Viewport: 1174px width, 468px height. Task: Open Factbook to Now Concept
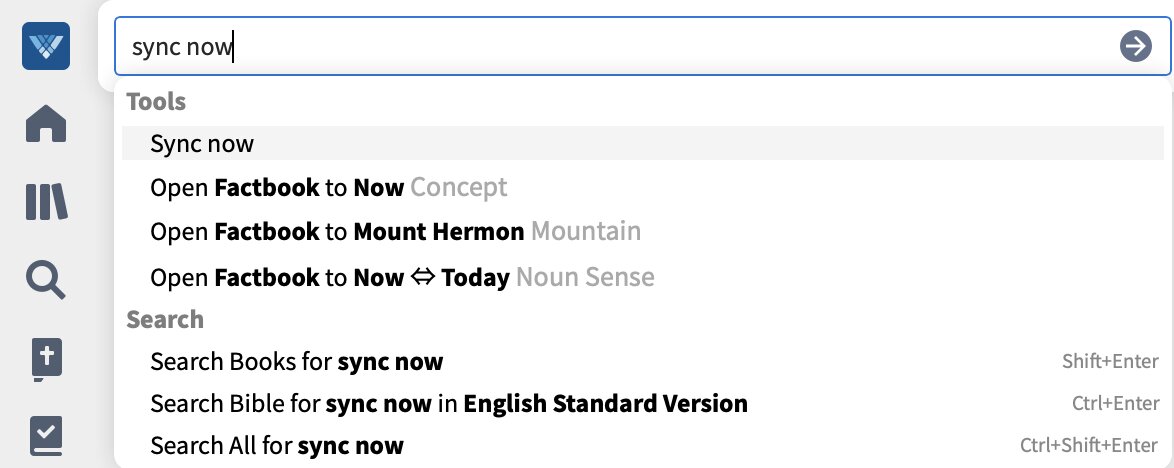pos(642,187)
